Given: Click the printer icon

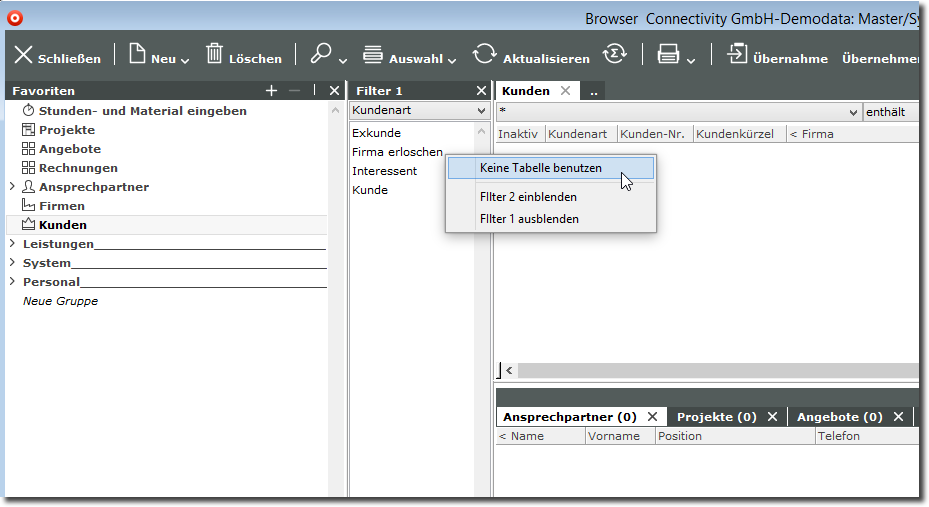Looking at the screenshot, I should coord(668,56).
